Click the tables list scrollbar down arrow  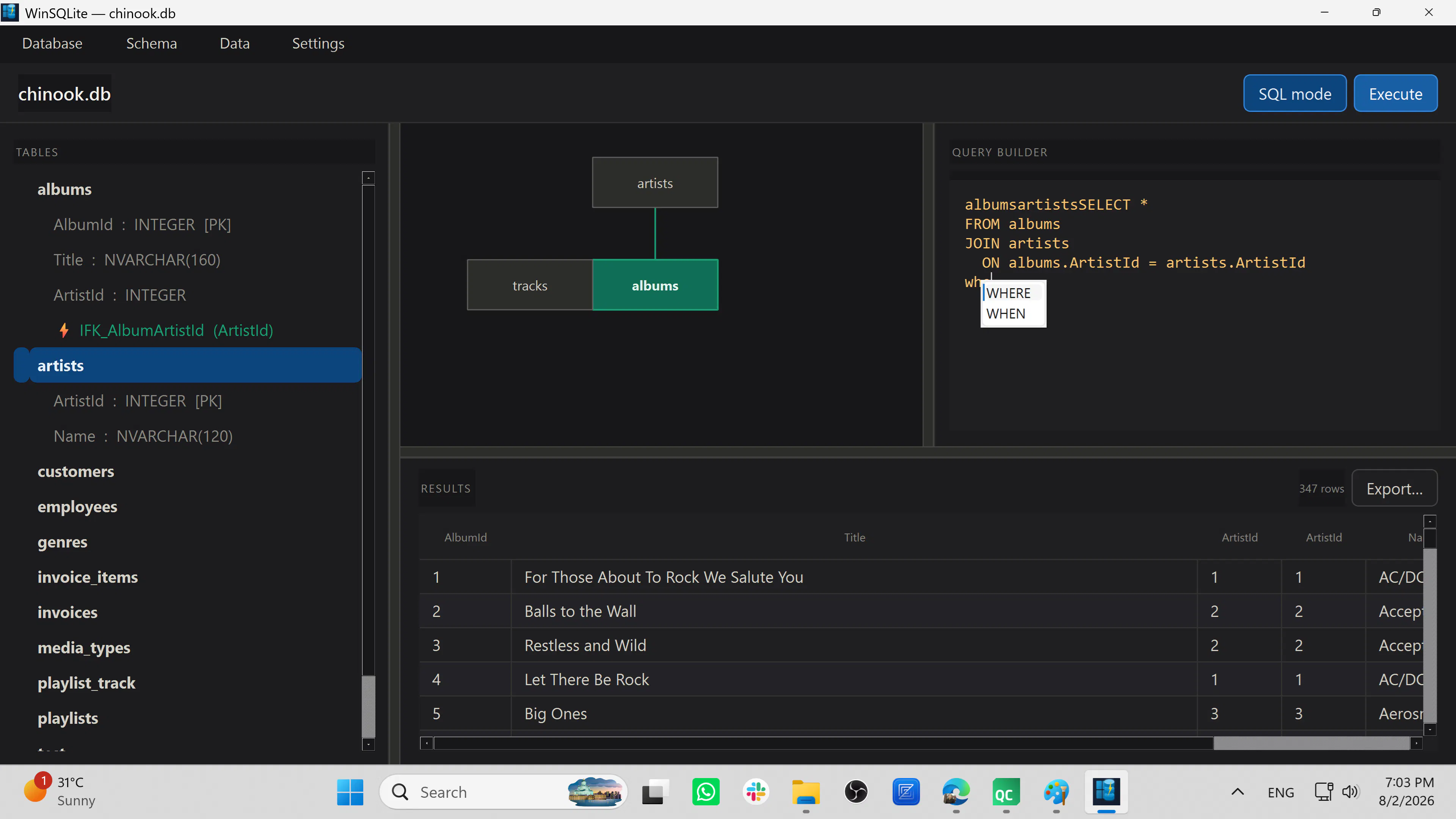[368, 744]
